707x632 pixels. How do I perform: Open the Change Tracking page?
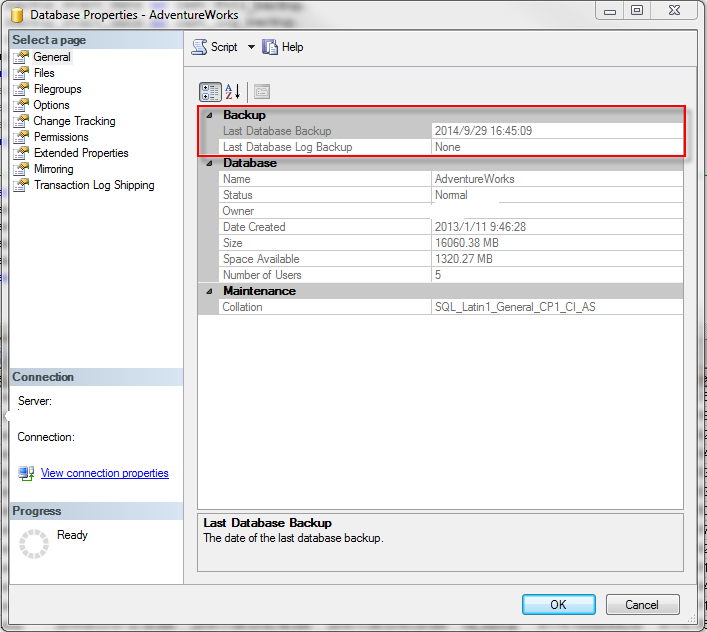tap(74, 121)
